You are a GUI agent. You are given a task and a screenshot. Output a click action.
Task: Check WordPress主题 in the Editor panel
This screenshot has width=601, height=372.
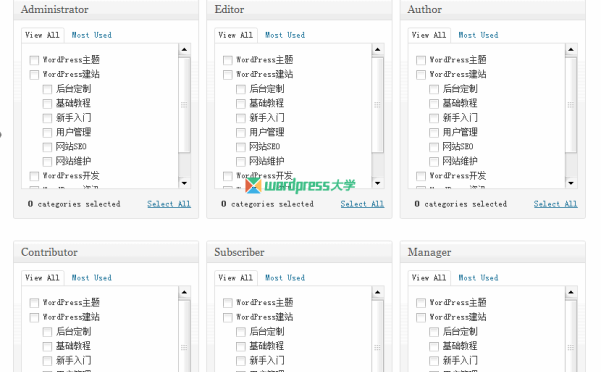228,60
